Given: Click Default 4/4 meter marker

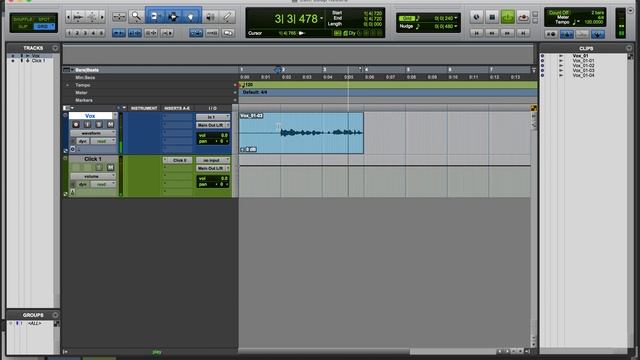Looking at the screenshot, I should point(255,93).
